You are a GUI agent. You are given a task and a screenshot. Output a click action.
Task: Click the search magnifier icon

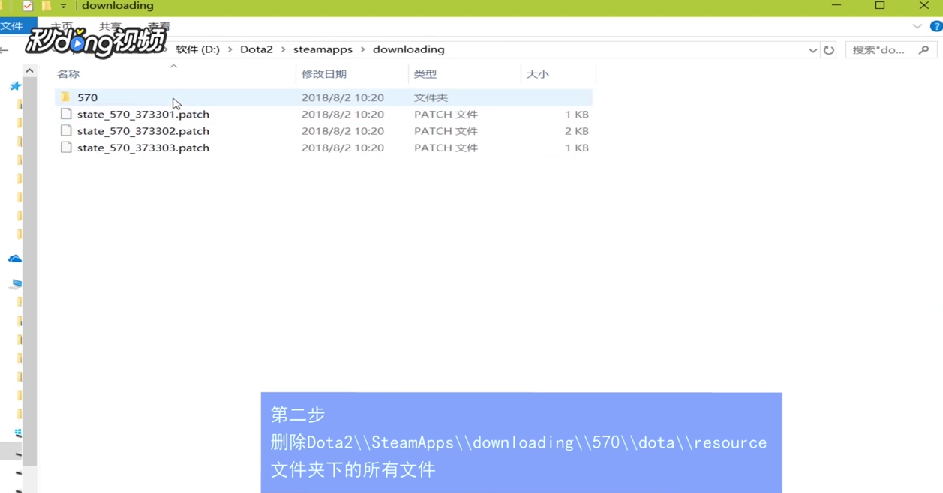point(924,50)
